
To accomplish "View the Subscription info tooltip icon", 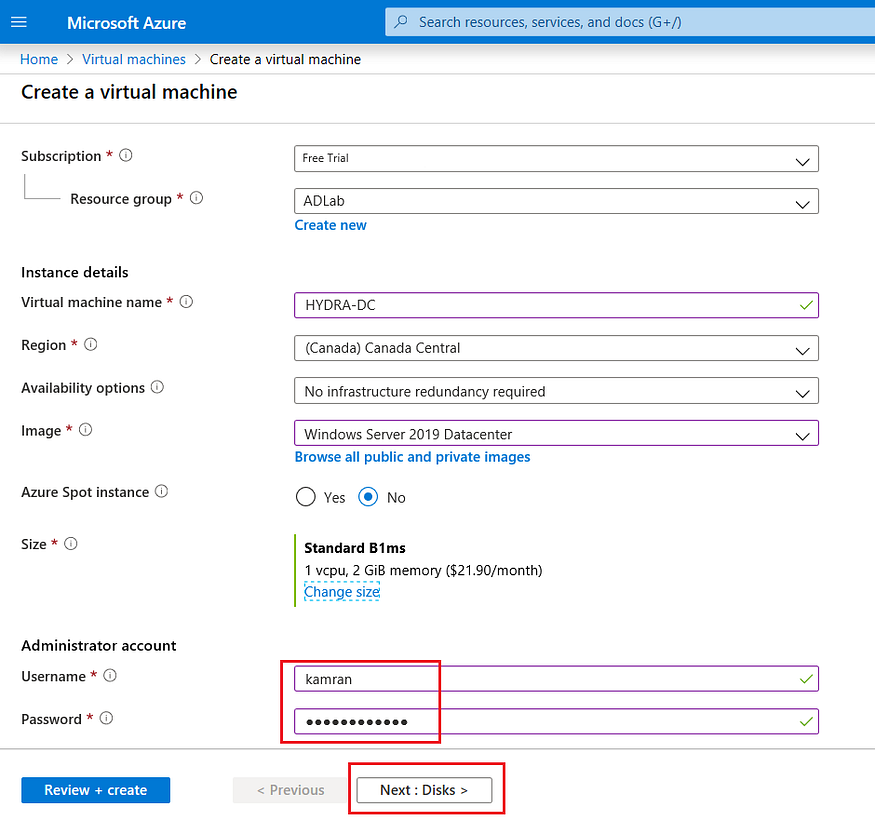I will (124, 155).
